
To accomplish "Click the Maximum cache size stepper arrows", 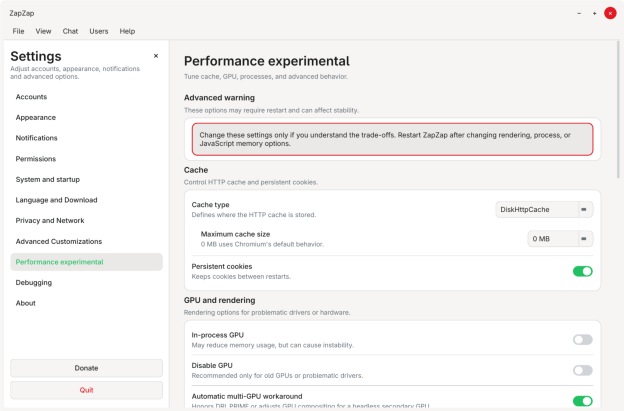I will [584, 239].
